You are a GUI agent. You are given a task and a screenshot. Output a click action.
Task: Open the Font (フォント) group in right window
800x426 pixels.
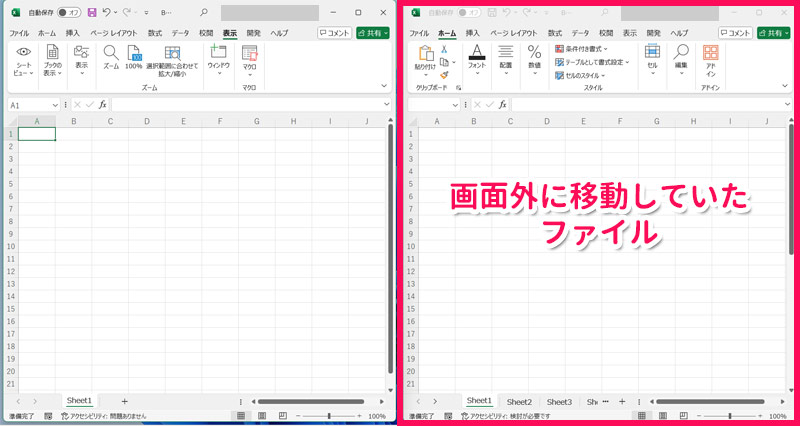(x=477, y=60)
